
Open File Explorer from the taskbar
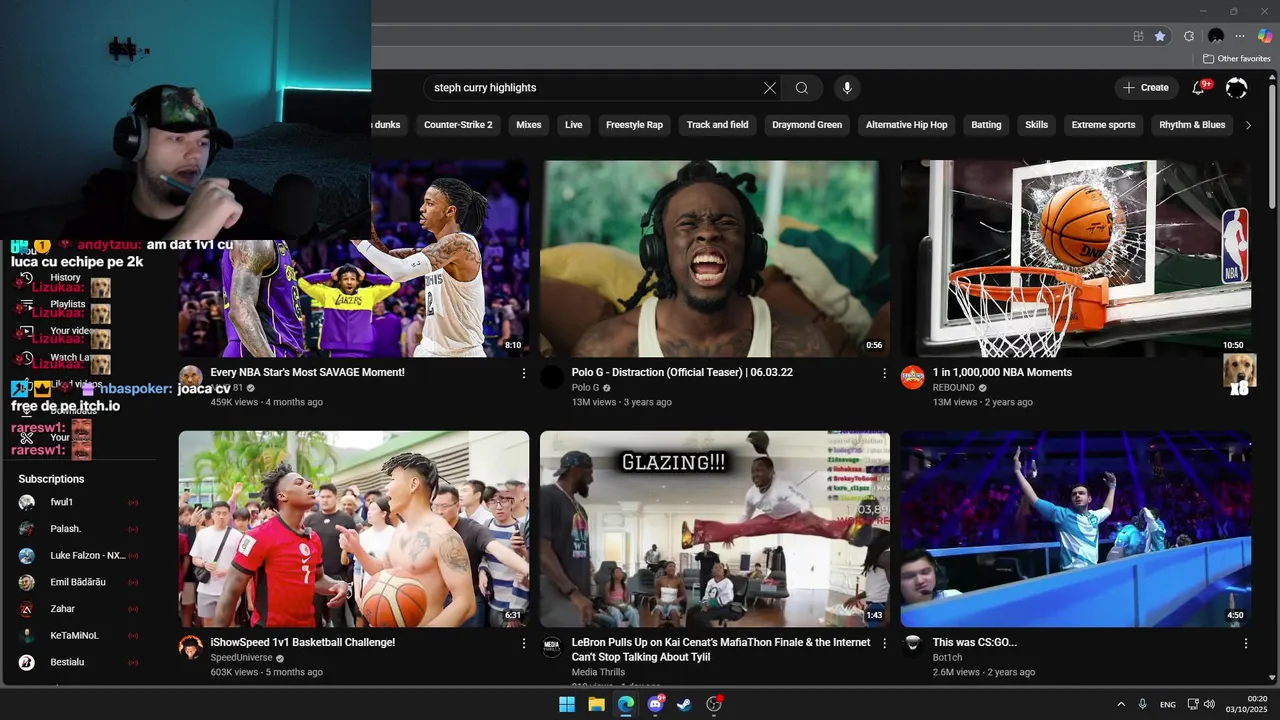pyautogui.click(x=596, y=704)
